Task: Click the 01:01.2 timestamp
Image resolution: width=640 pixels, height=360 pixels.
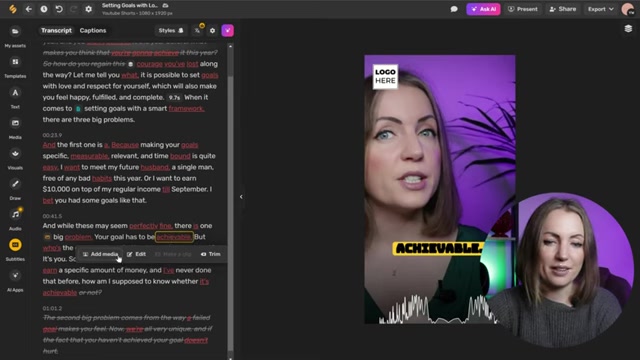Action: [x=52, y=308]
